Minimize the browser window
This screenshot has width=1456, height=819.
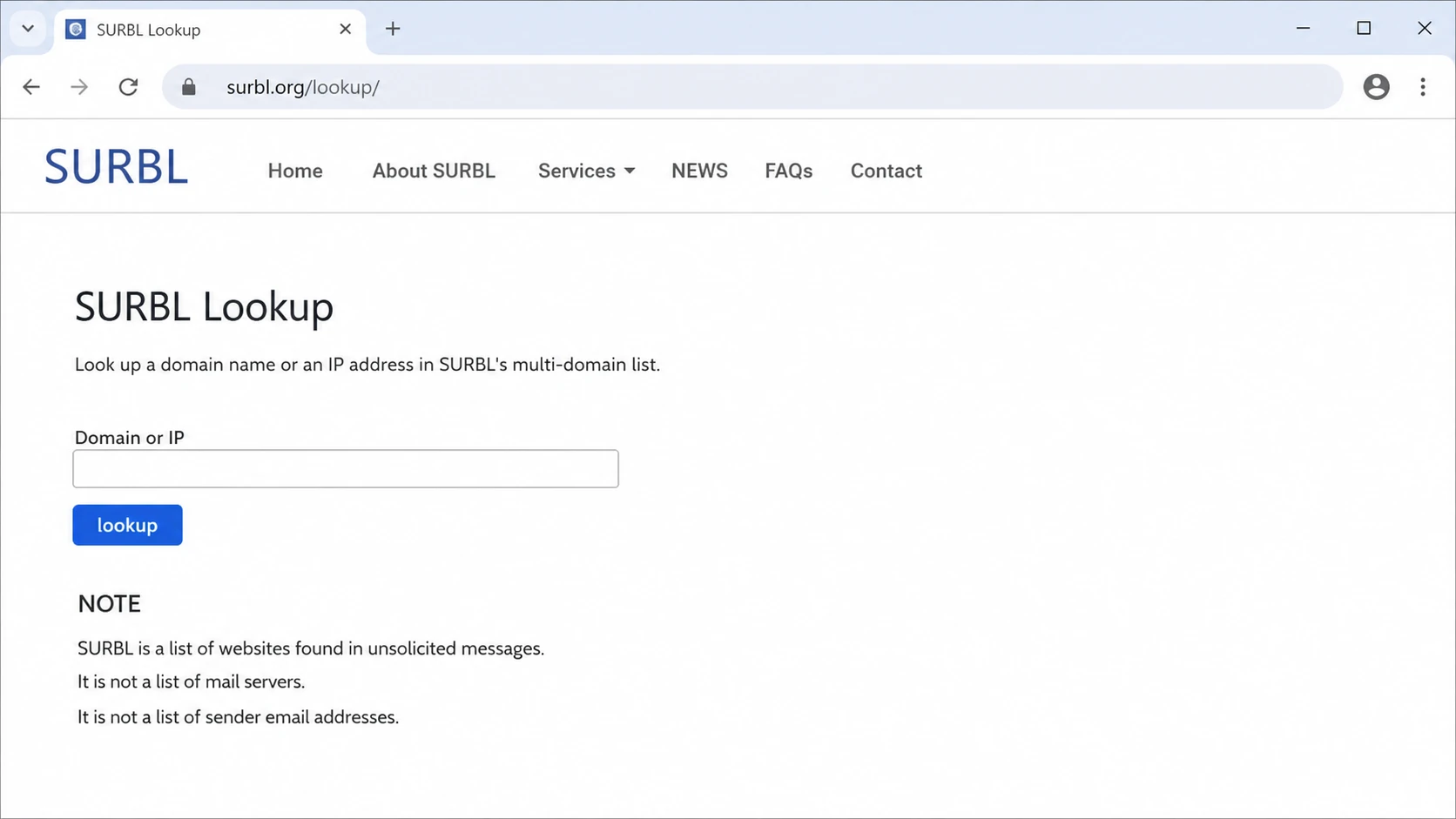[x=1303, y=29]
